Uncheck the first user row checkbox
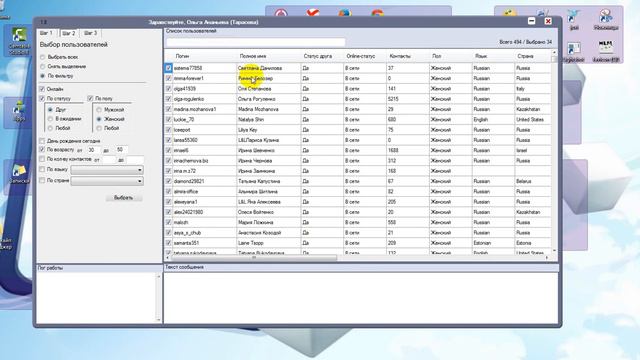This screenshot has height=360, width=640. [x=169, y=68]
